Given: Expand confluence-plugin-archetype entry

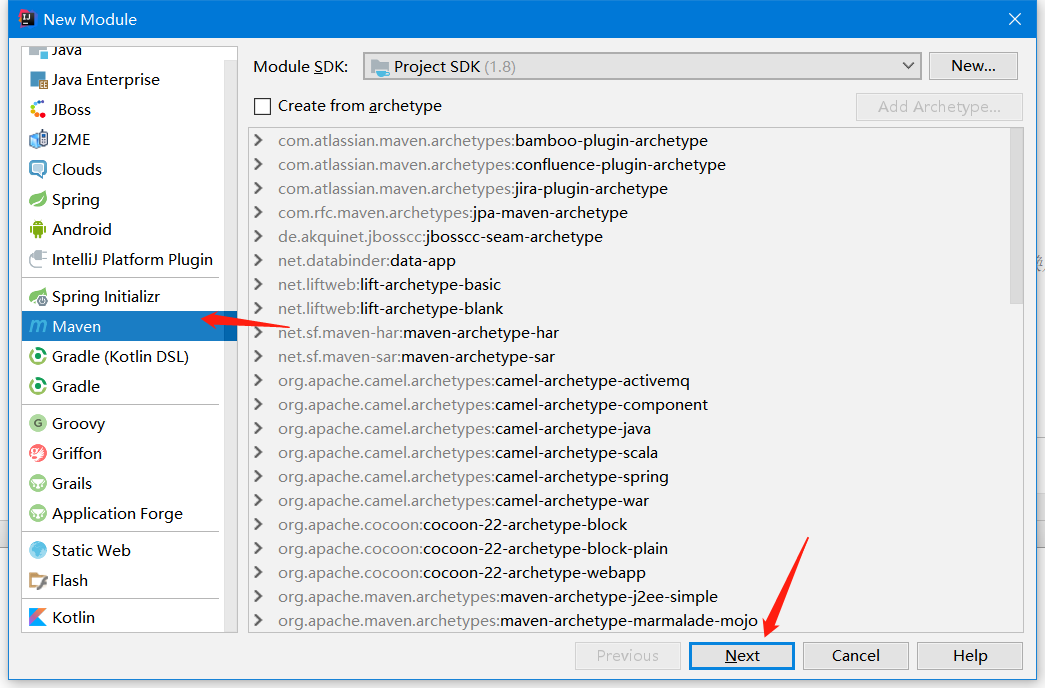Looking at the screenshot, I should tap(259, 165).
